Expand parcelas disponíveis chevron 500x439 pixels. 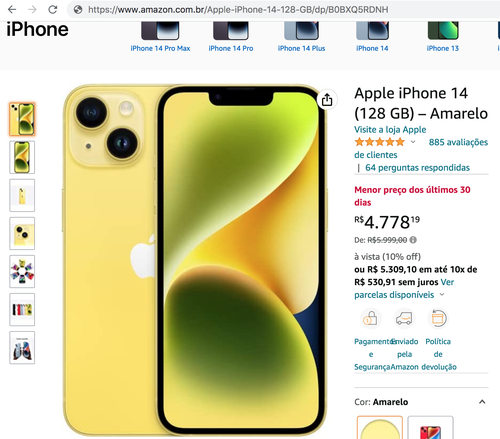[442, 295]
